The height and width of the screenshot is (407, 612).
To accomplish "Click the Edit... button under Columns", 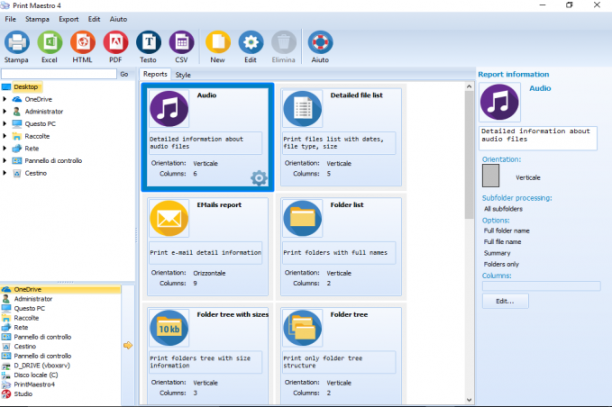I will point(505,301).
